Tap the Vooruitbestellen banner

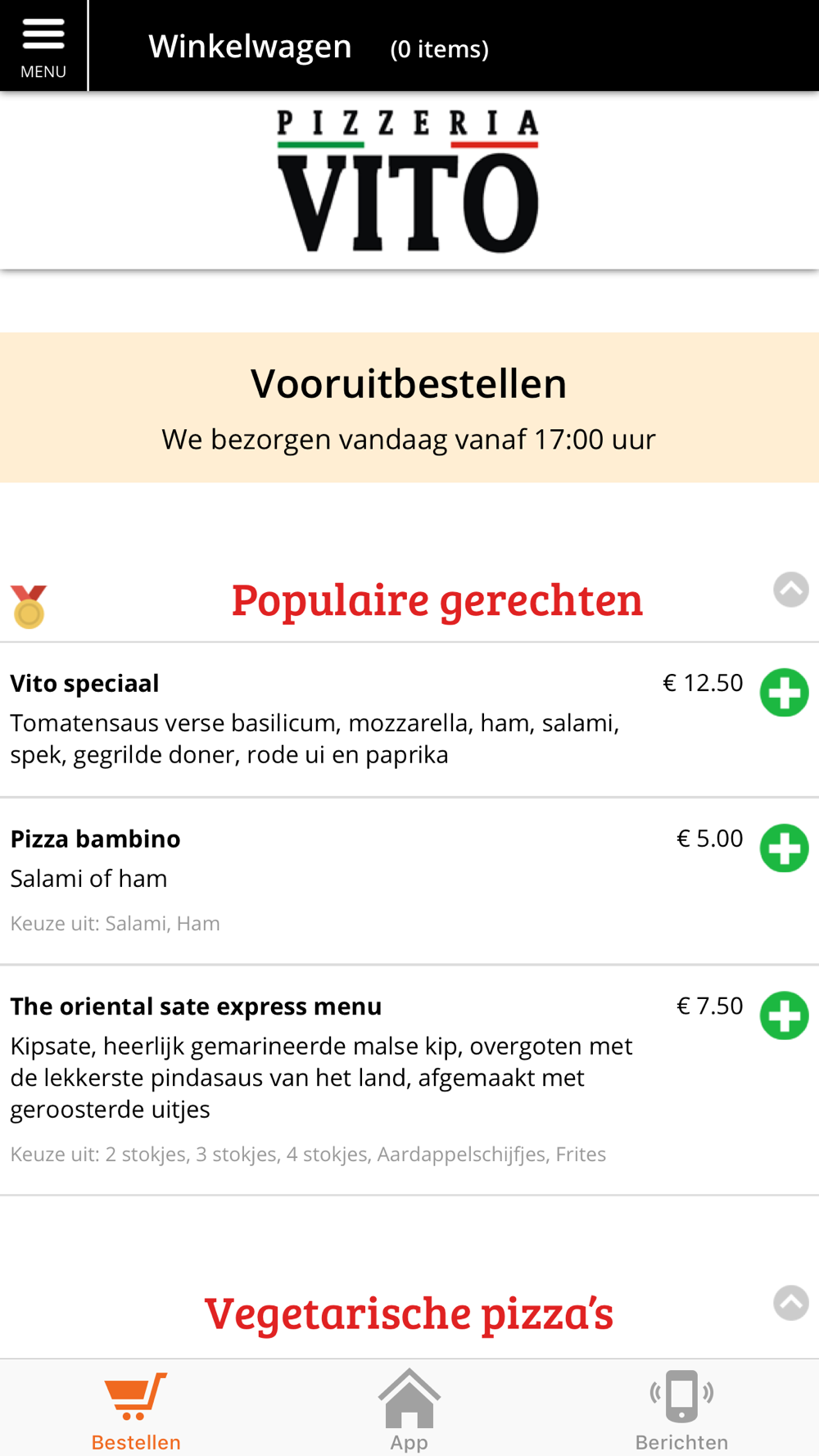tap(409, 407)
